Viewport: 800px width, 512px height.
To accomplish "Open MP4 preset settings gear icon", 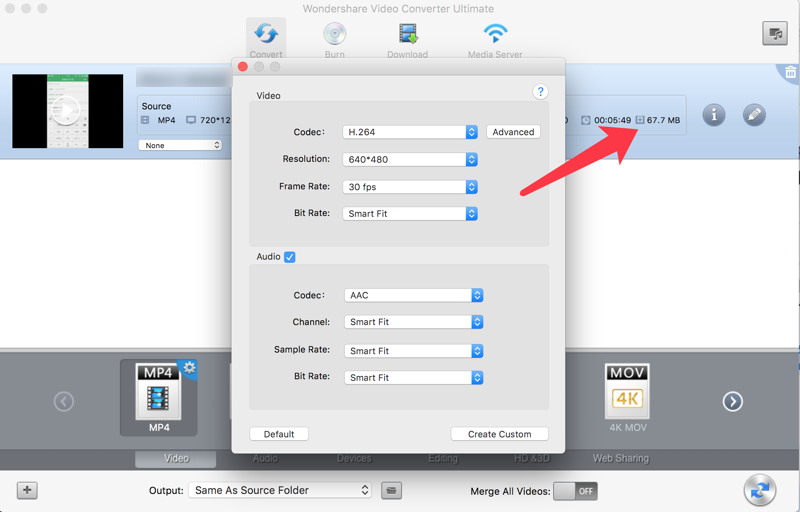I will [189, 367].
